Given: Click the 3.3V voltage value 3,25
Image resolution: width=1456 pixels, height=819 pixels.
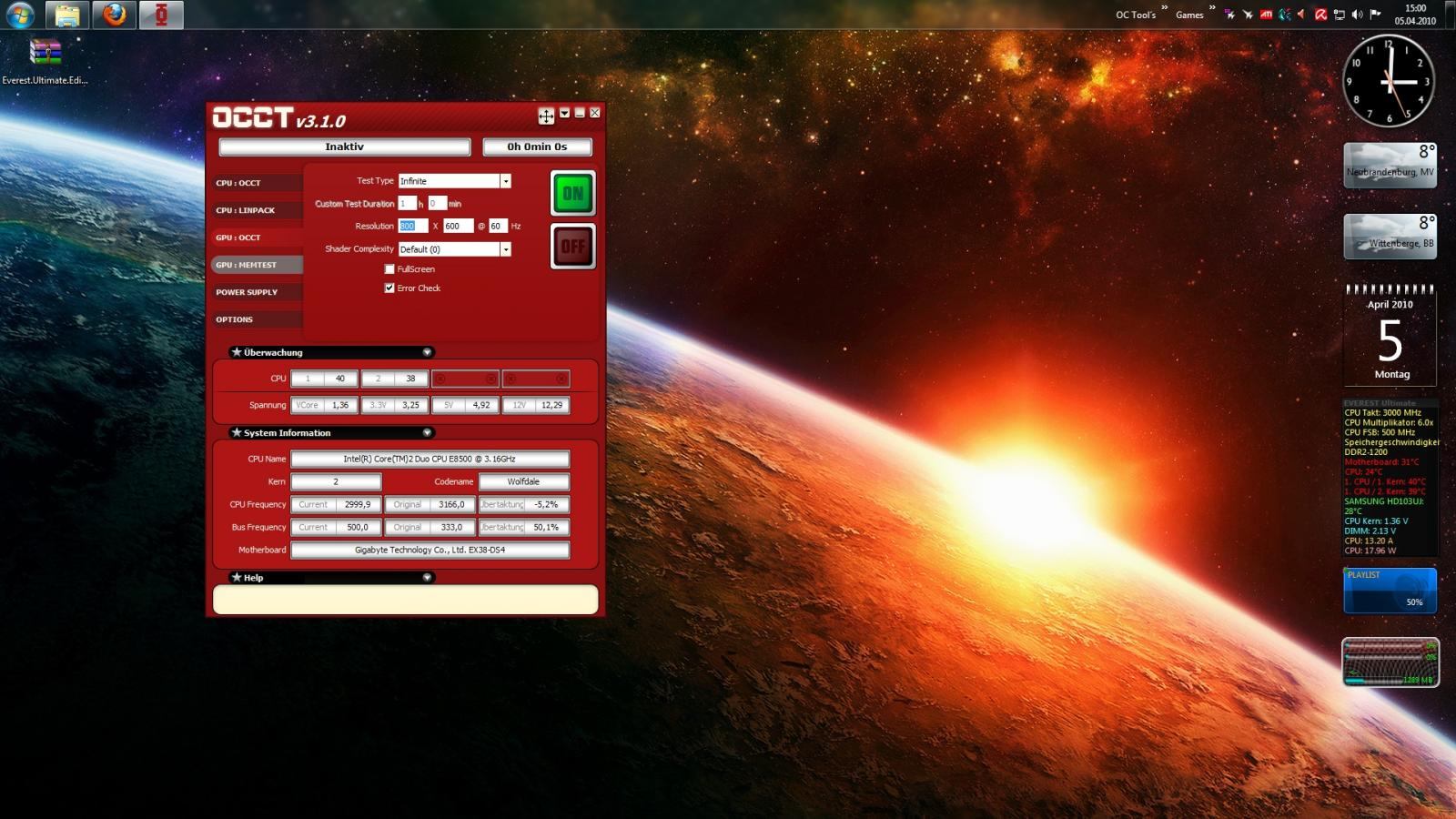Looking at the screenshot, I should (x=411, y=406).
